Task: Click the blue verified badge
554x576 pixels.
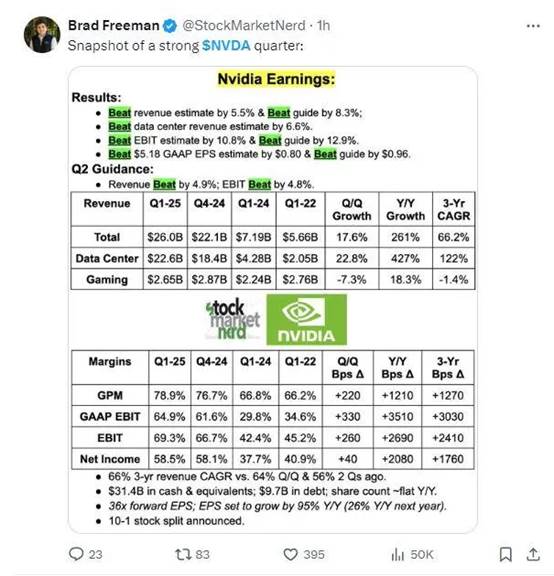Action: point(170,26)
